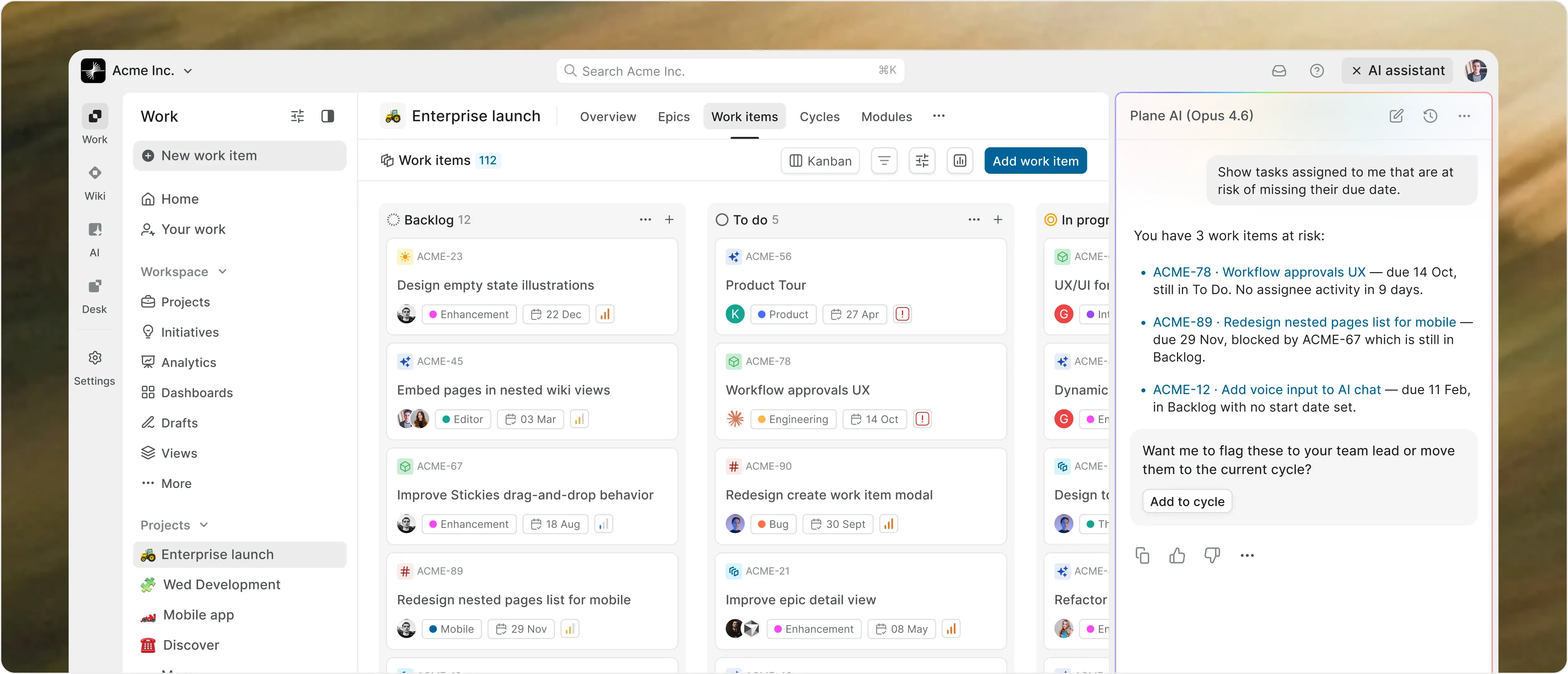Open ACME-89 Redesign nested pages link

click(x=1305, y=322)
